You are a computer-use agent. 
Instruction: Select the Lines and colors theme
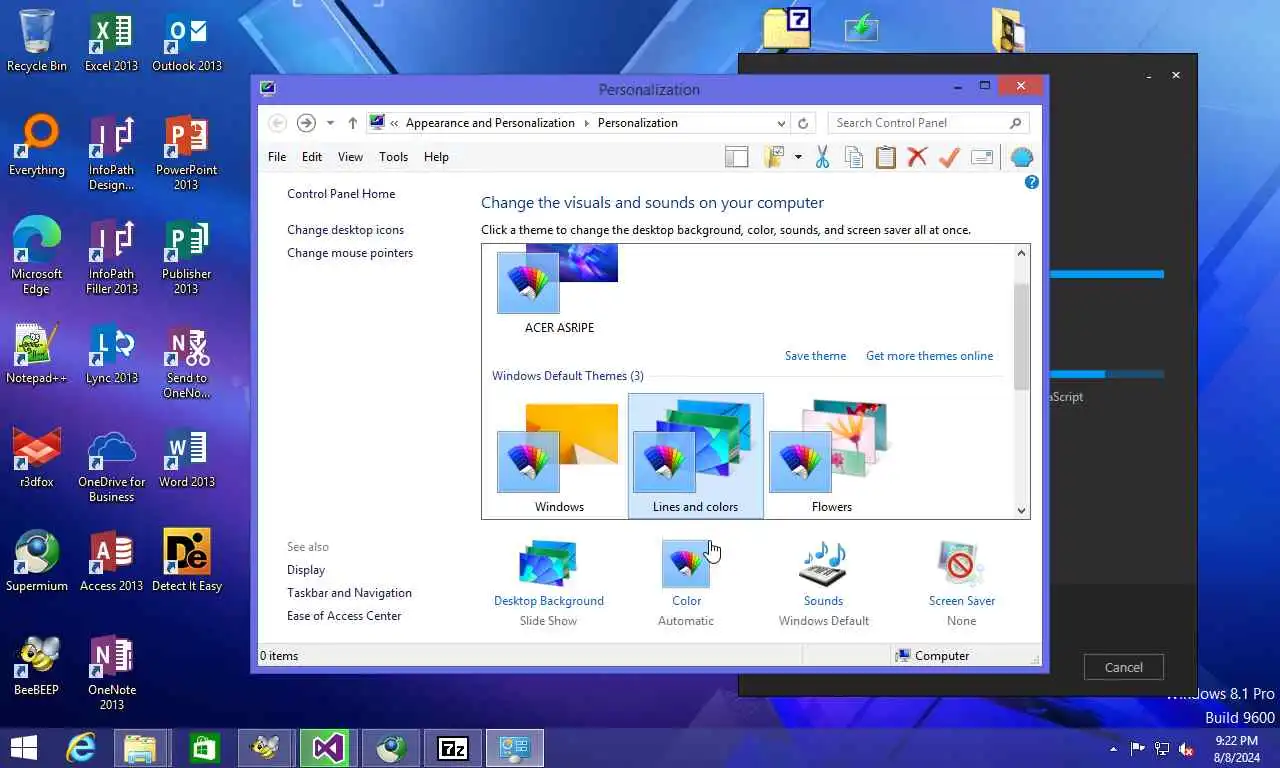(695, 456)
